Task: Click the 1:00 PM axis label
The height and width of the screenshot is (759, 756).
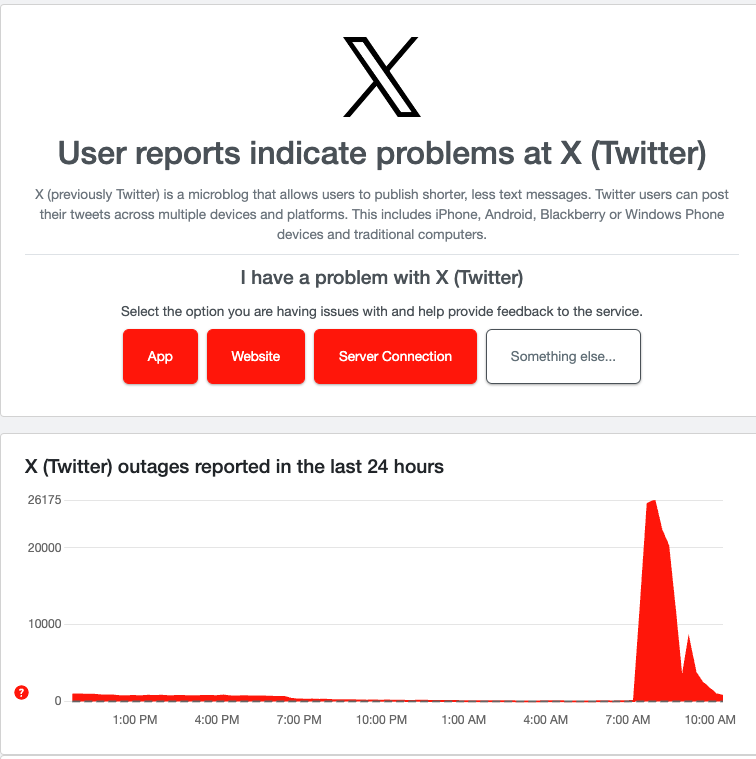Action: [135, 720]
